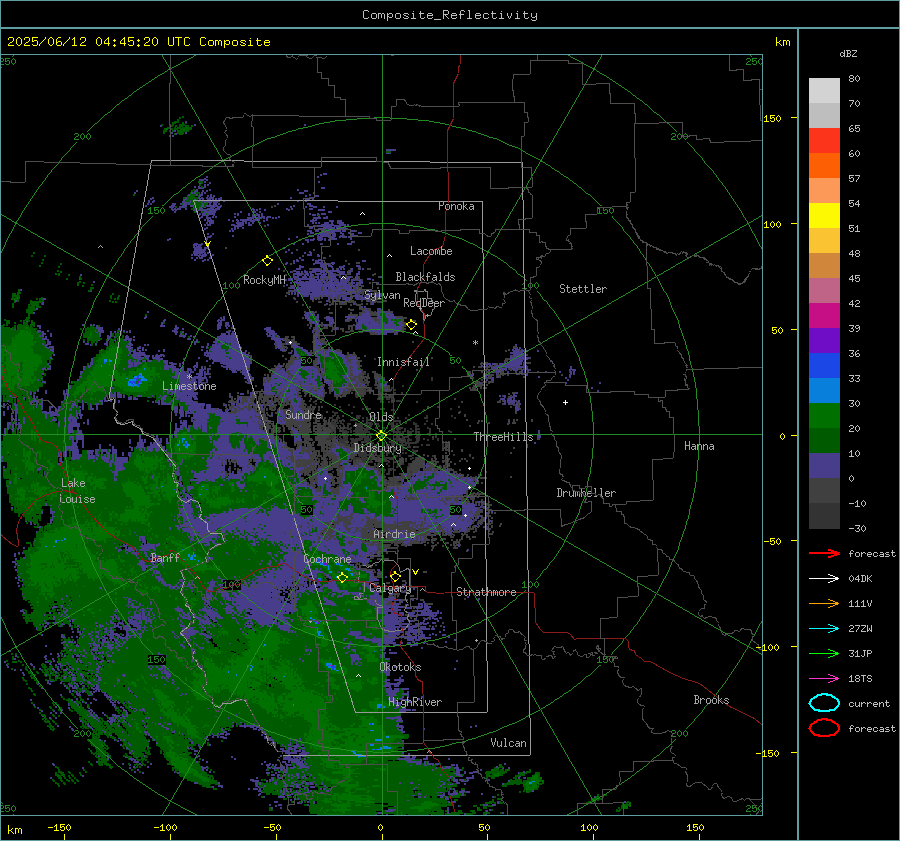Click the Blackfalds city label
The width and height of the screenshot is (900, 841).
coord(425,277)
